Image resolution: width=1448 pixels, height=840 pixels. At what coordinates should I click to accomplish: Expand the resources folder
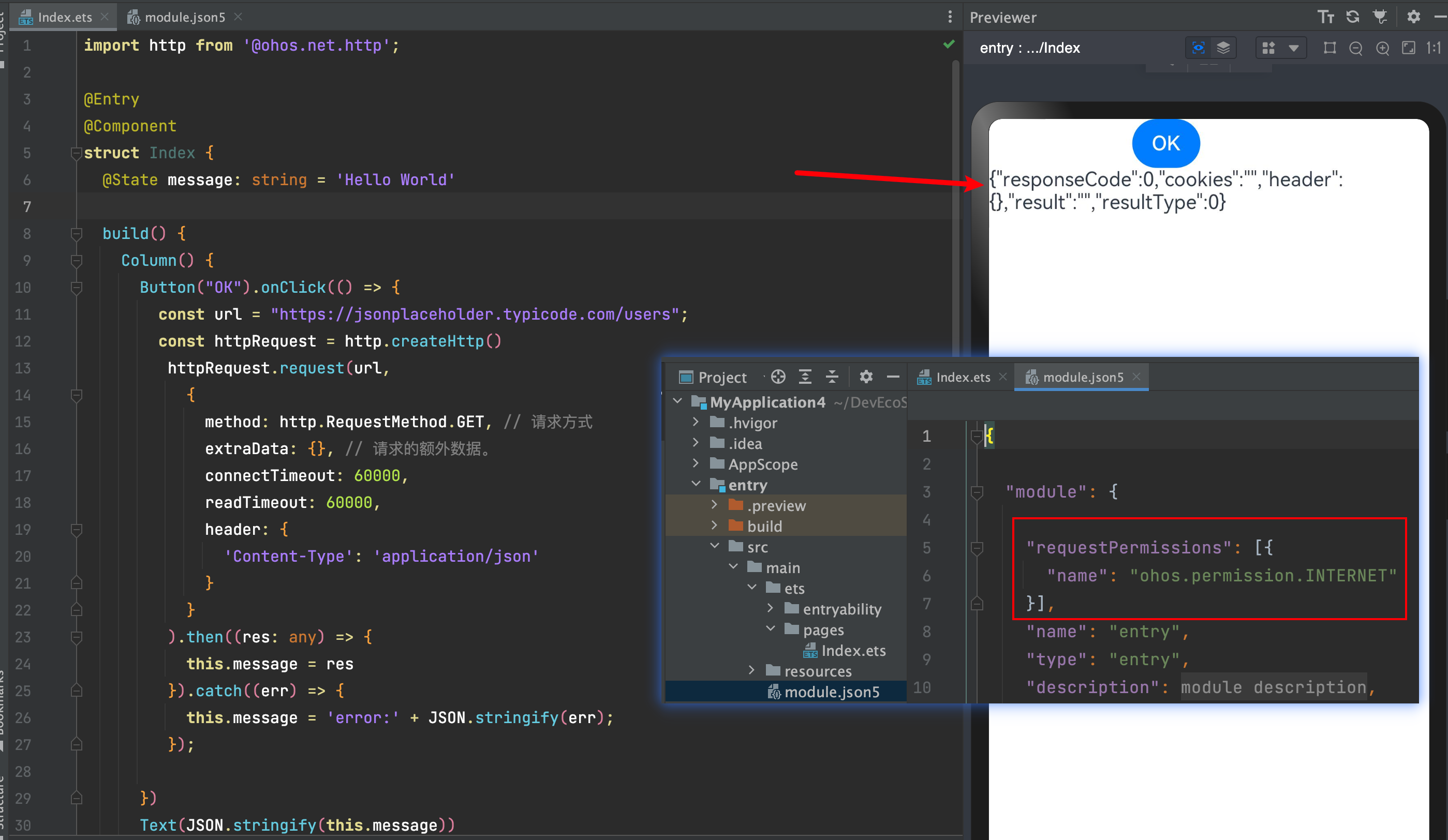tap(751, 670)
